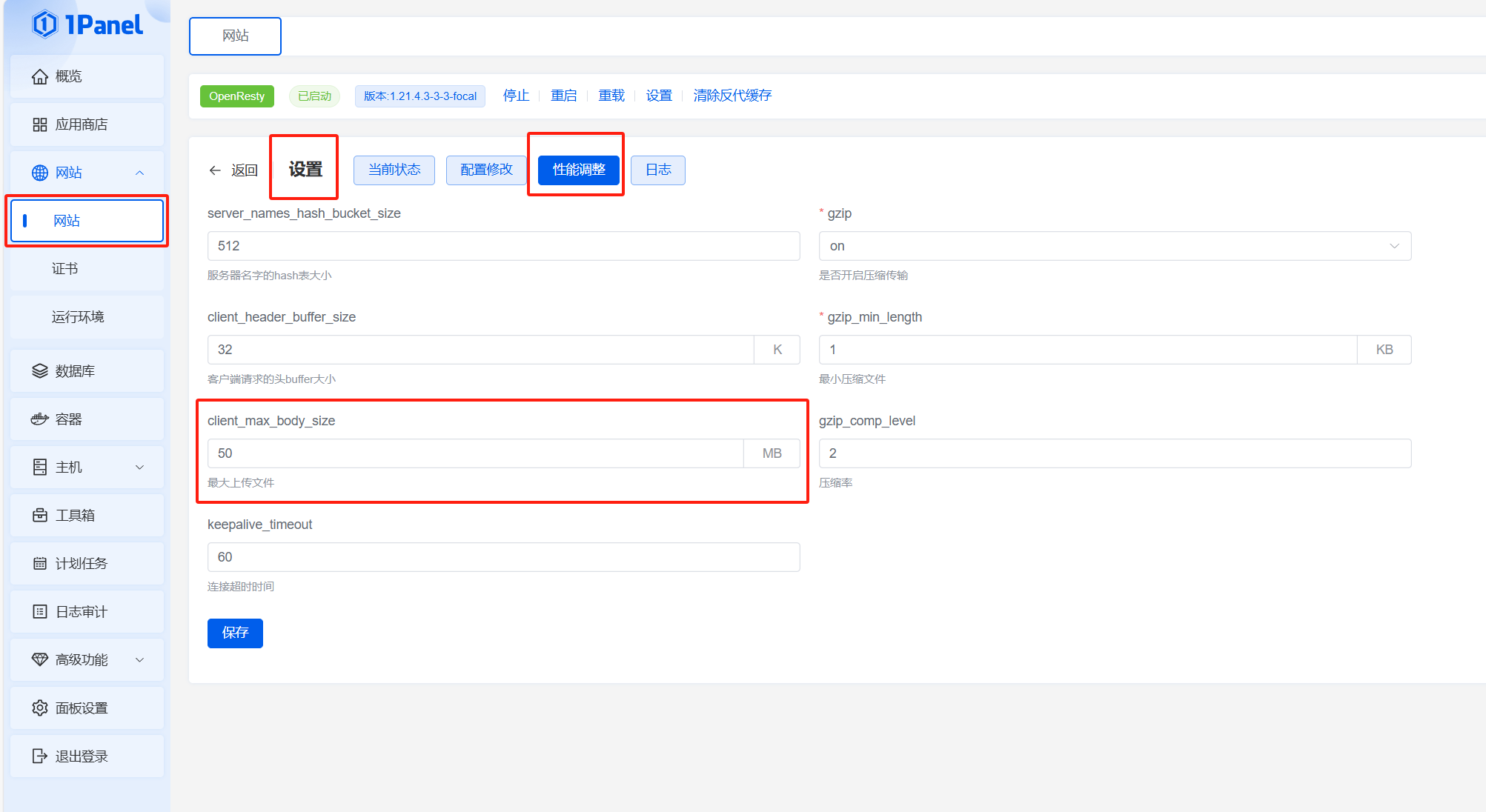Click the back arrow icon
This screenshot has width=1486, height=812.
215,170
